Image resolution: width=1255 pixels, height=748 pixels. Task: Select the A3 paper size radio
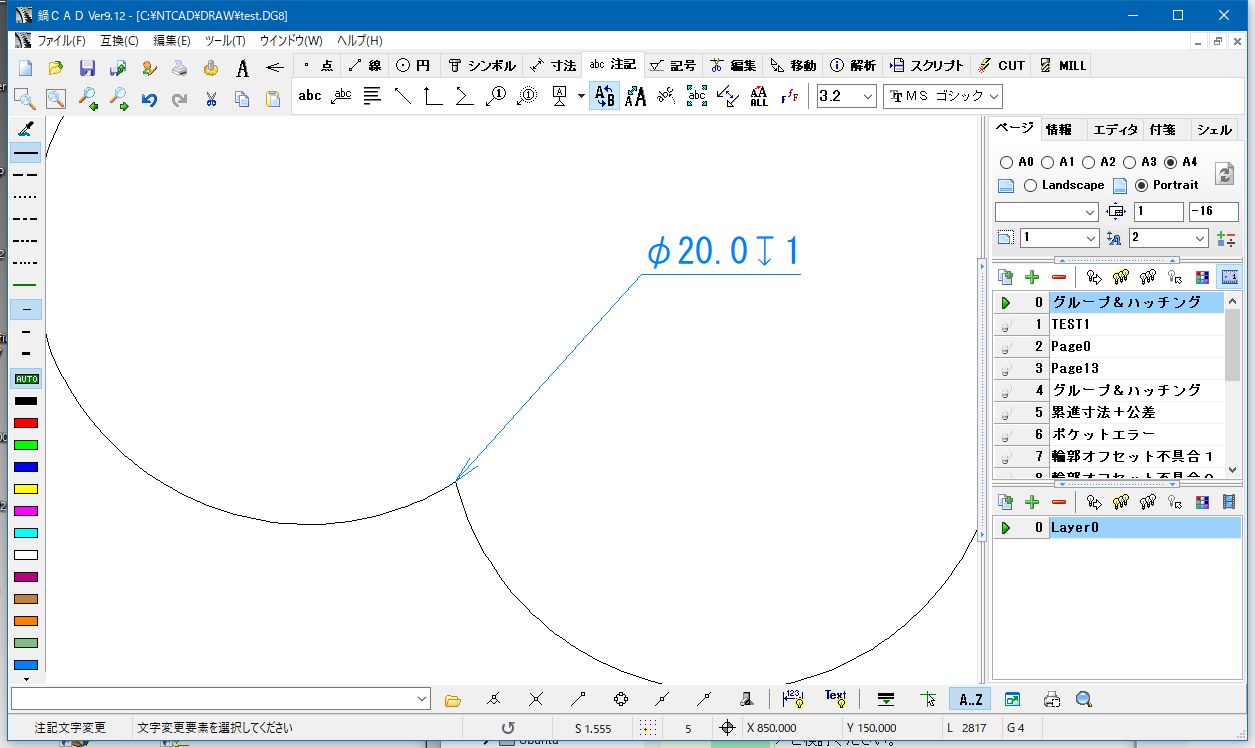(x=1129, y=162)
